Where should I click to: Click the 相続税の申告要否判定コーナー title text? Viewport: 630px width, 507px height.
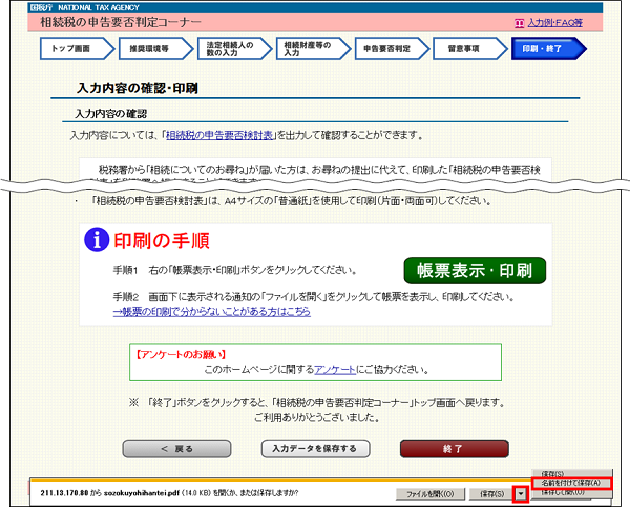[121, 22]
